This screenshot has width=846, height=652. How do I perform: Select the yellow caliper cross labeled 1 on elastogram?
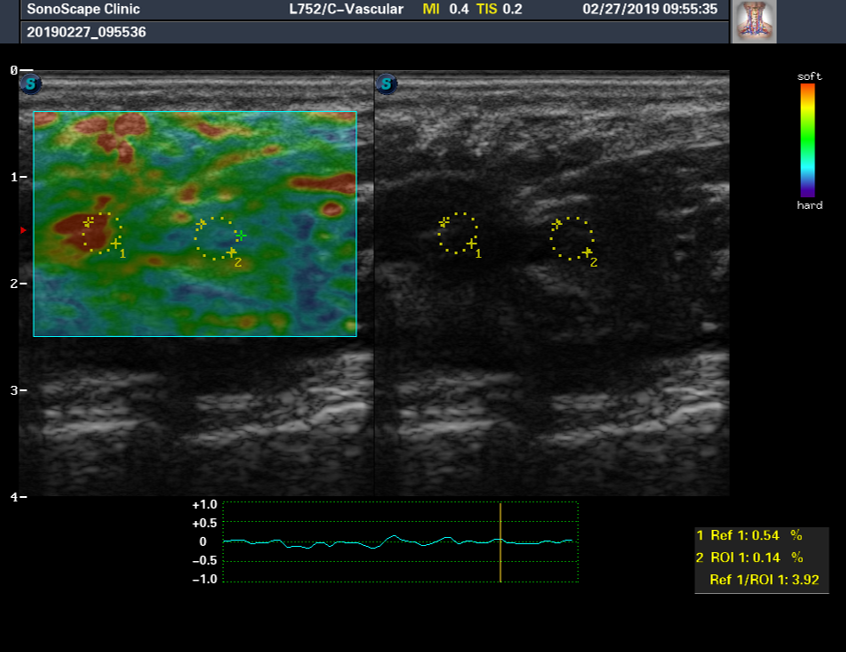pos(116,243)
